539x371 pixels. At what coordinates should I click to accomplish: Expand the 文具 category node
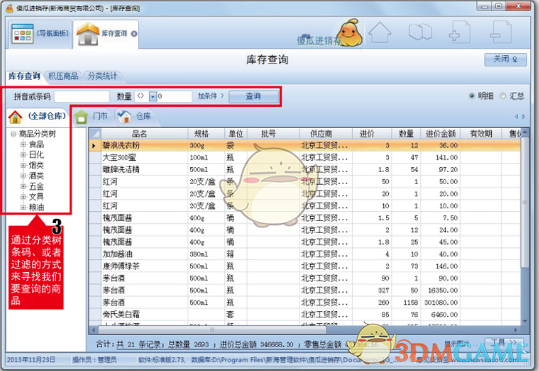pyautogui.click(x=23, y=197)
